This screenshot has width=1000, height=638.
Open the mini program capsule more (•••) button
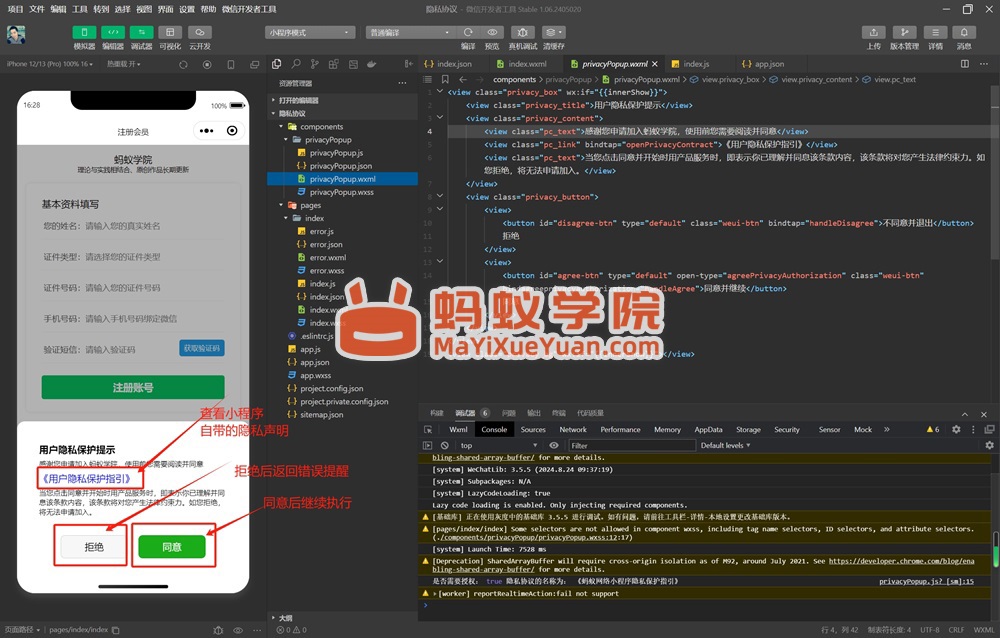pos(207,131)
